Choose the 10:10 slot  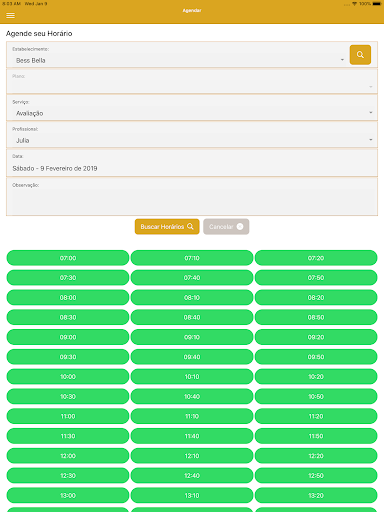192,377
